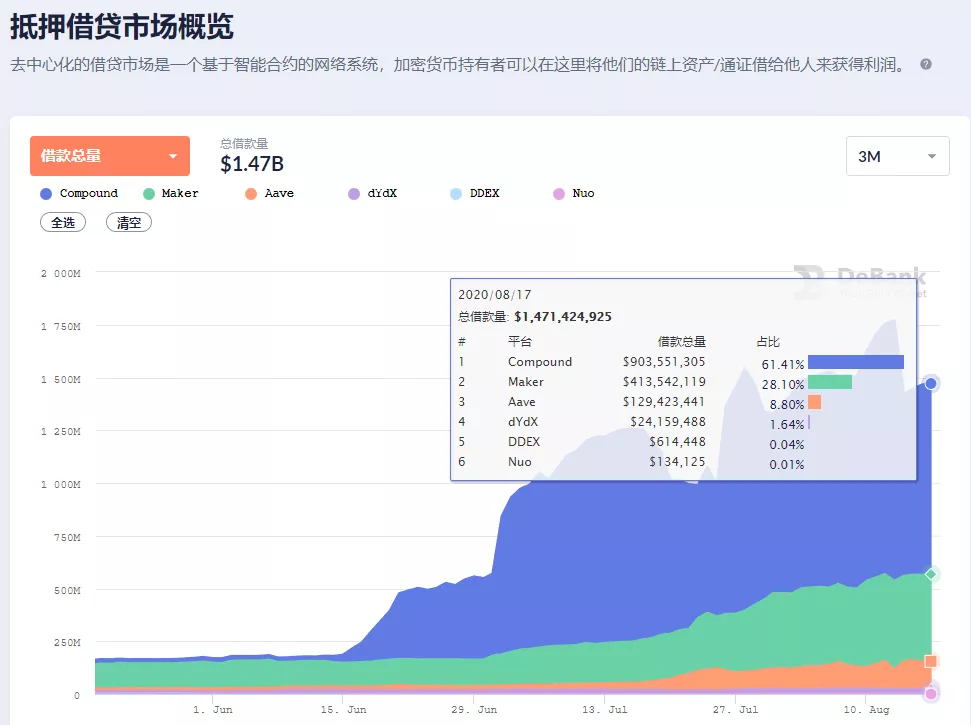Click the Nuo amount $134,125

click(677, 462)
